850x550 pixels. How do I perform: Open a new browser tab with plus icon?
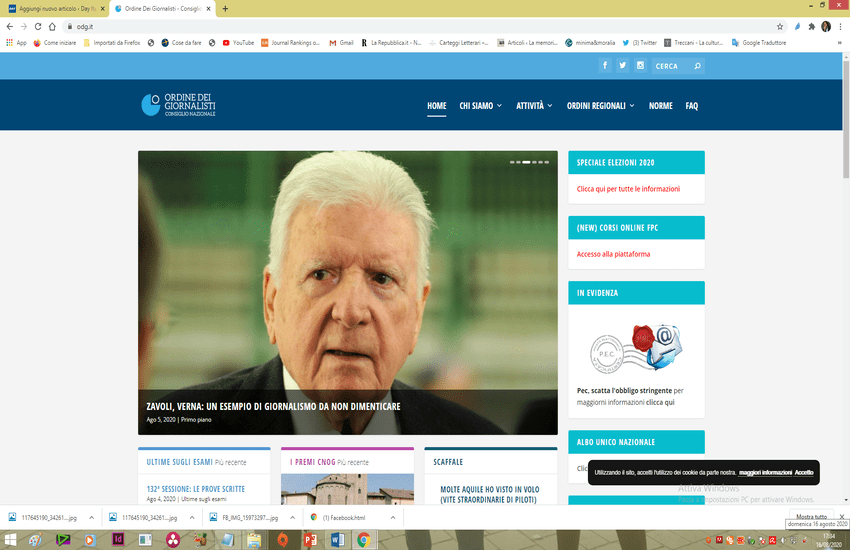(225, 8)
